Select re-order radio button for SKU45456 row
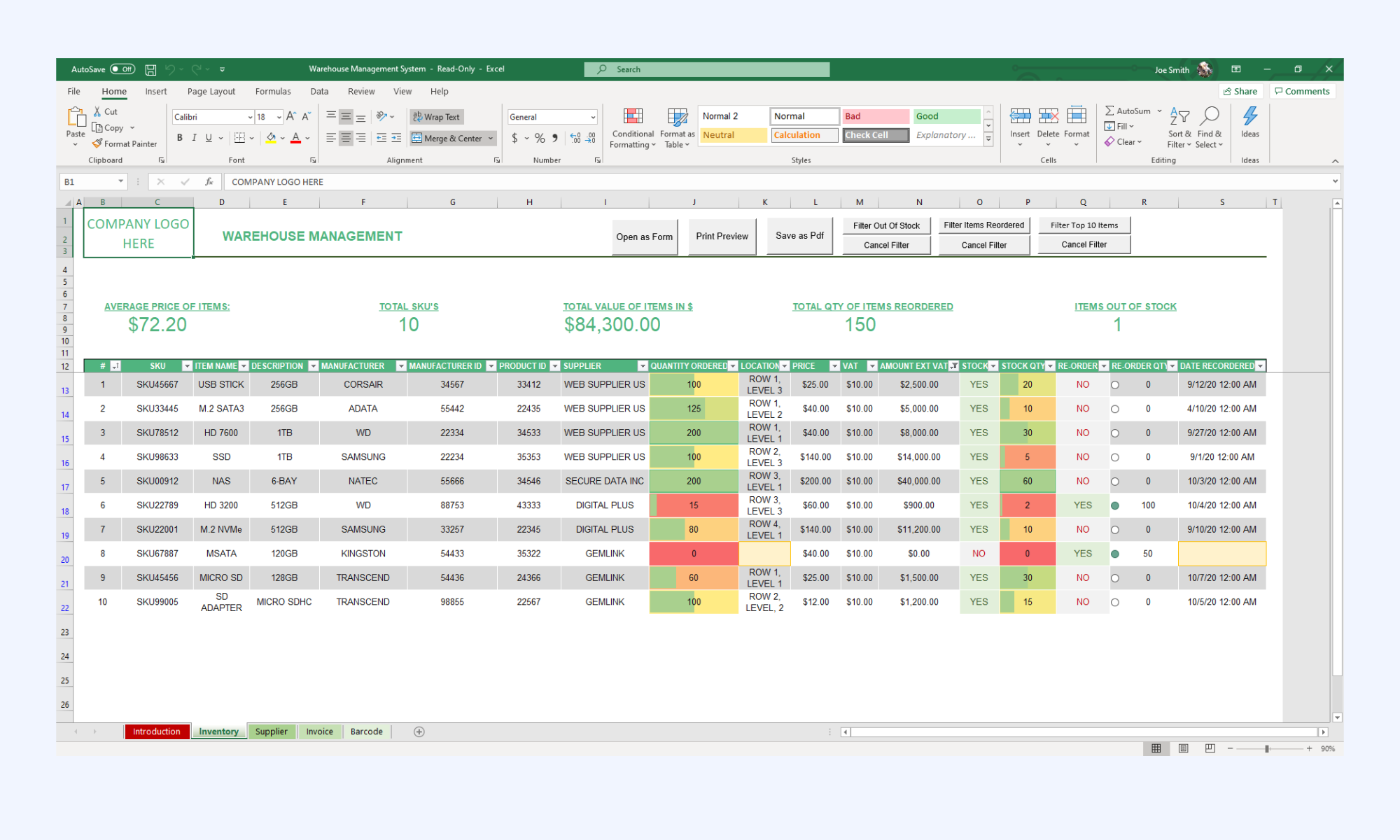The height and width of the screenshot is (840, 1400). point(1115,578)
